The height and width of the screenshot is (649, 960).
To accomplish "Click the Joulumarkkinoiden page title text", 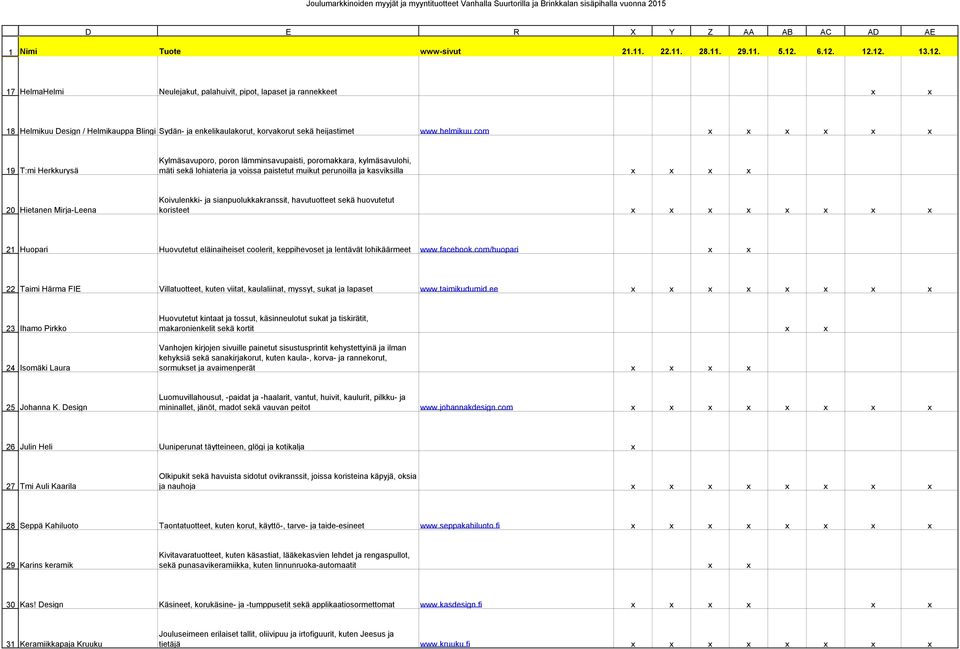I will click(486, 4).
